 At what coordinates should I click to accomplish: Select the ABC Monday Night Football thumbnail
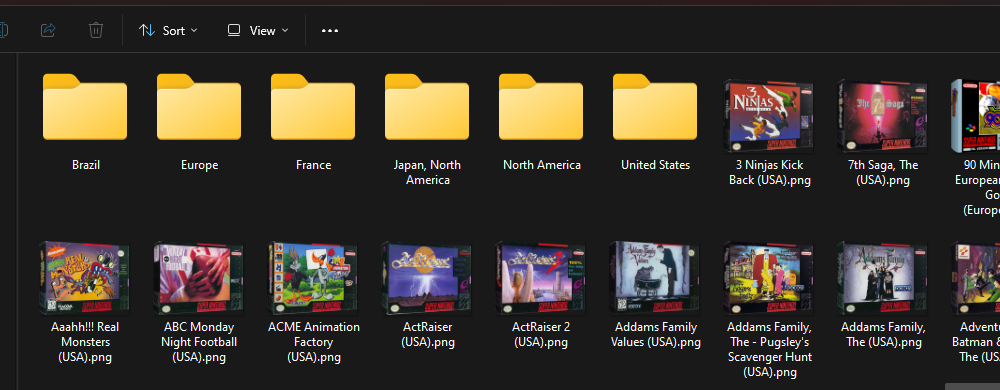pyautogui.click(x=198, y=278)
